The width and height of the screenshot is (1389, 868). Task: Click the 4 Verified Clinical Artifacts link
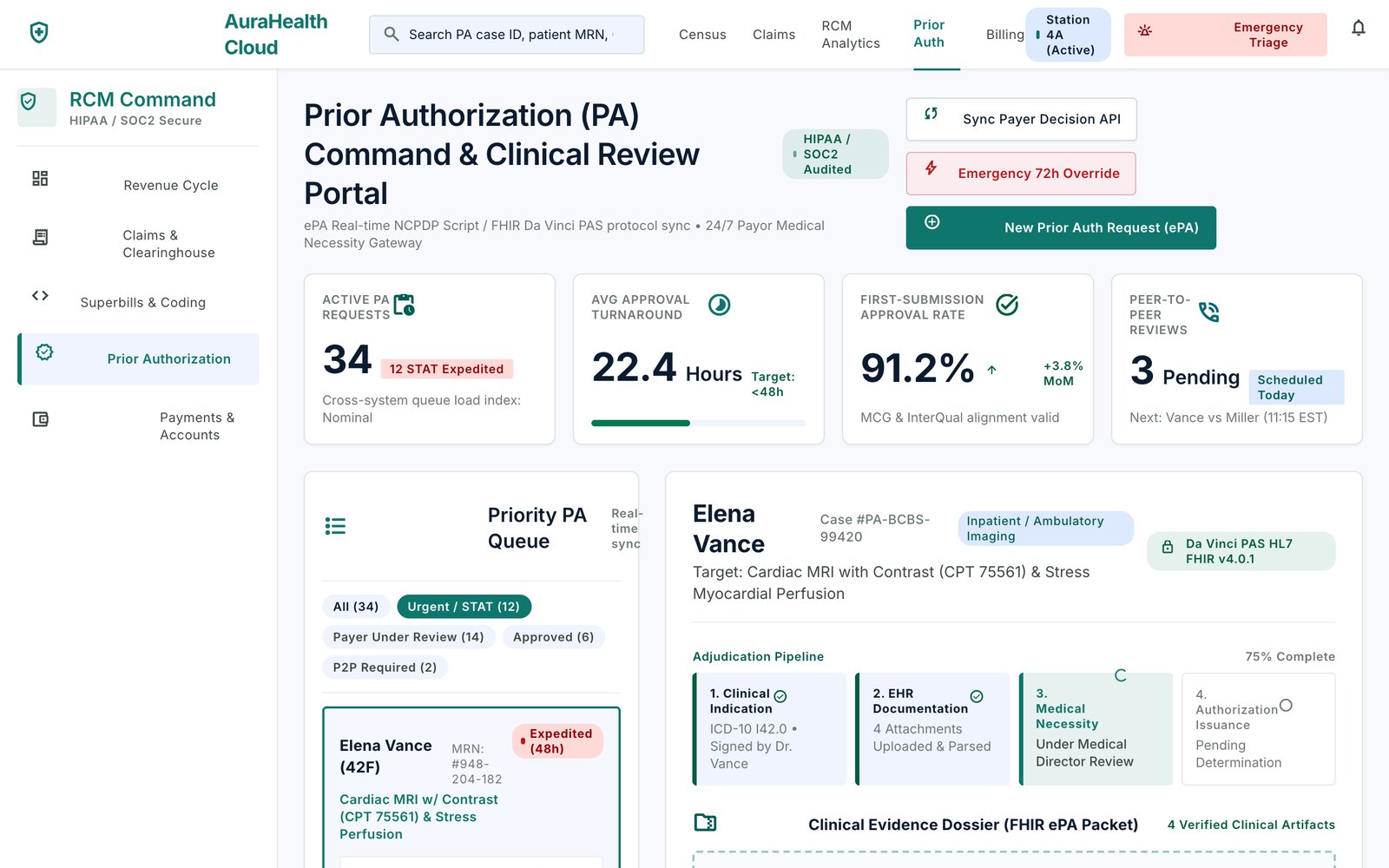(1251, 825)
